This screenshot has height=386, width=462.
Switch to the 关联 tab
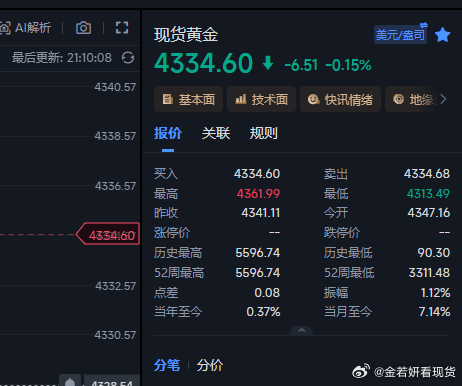[x=216, y=133]
